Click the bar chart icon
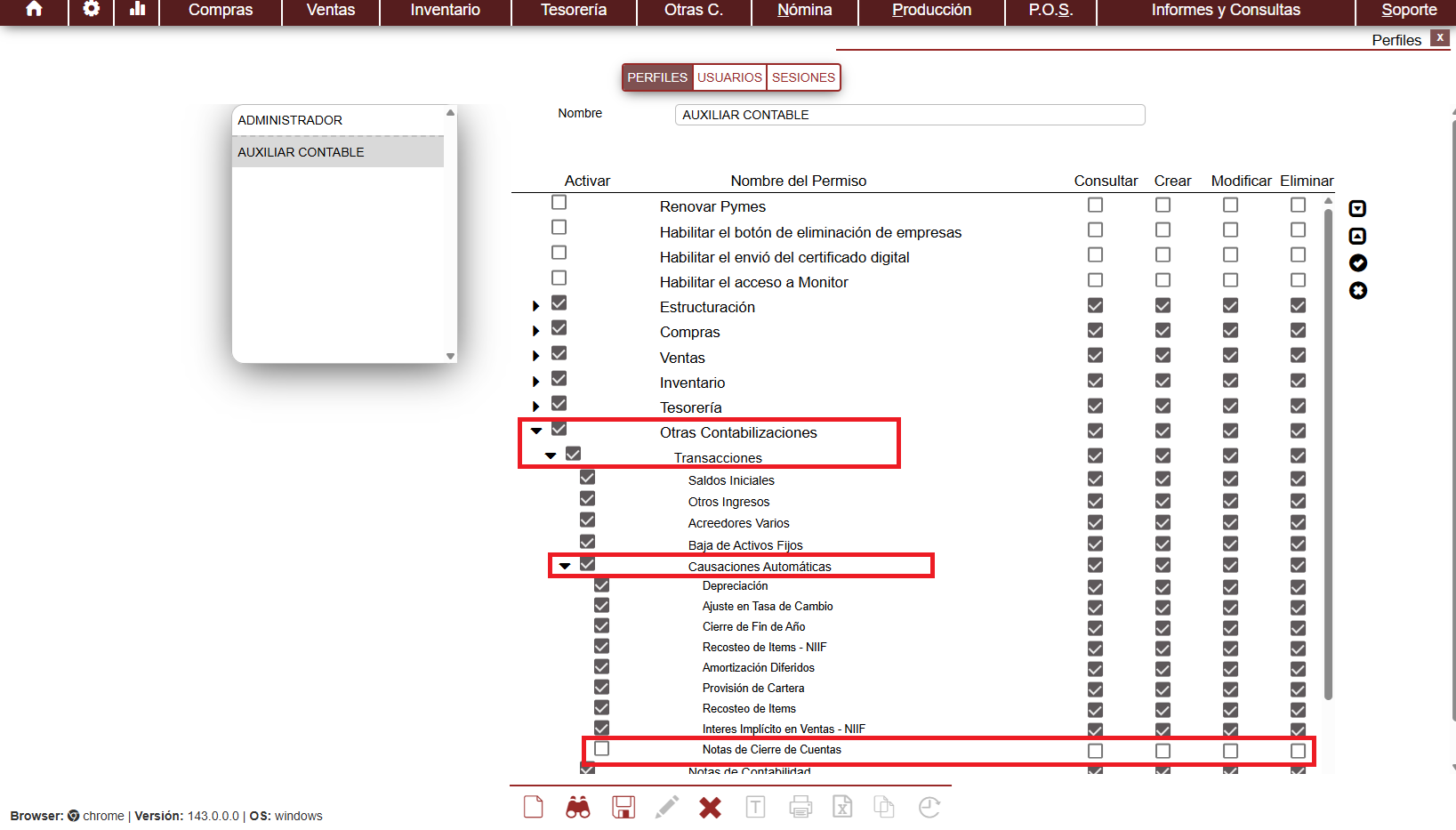1456x830 pixels. pos(137,10)
